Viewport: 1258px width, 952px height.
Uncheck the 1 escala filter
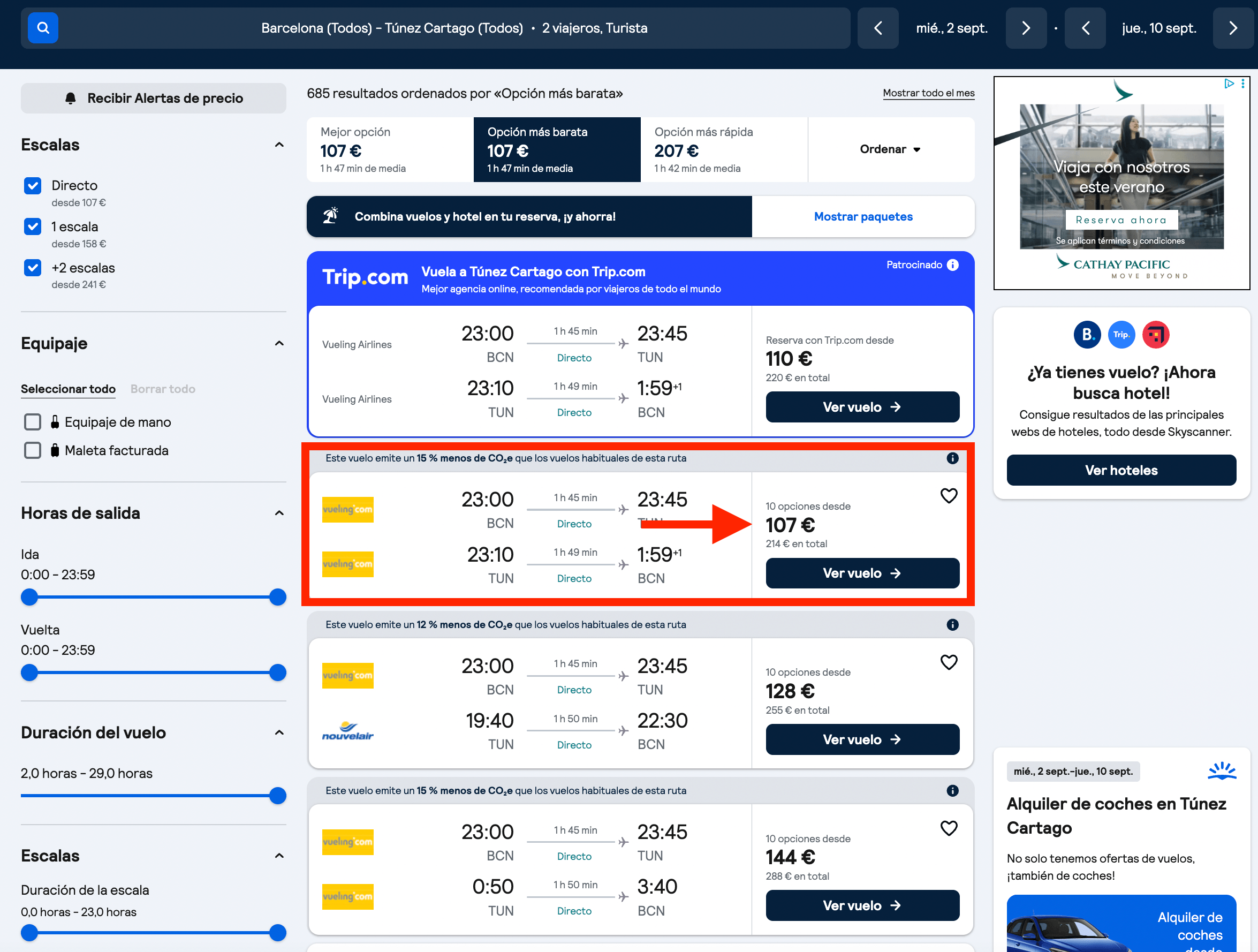point(33,227)
